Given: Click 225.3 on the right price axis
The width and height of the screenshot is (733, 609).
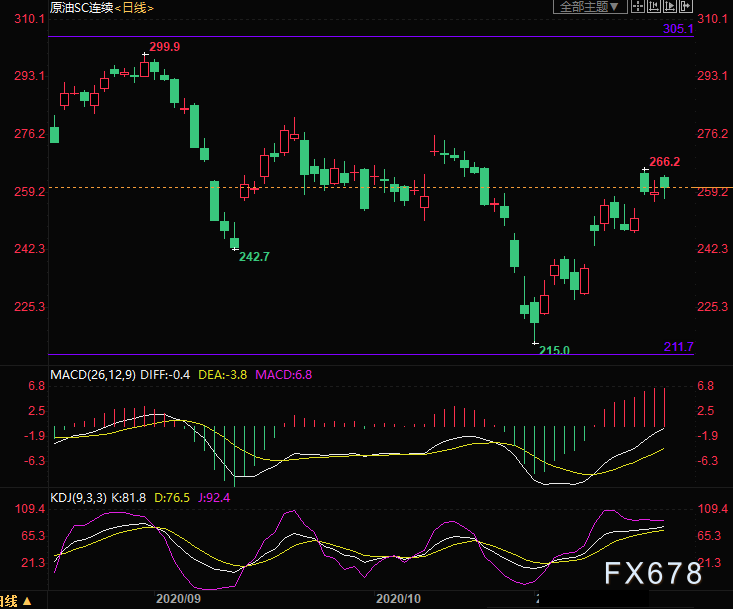Looking at the screenshot, I should click(713, 307).
